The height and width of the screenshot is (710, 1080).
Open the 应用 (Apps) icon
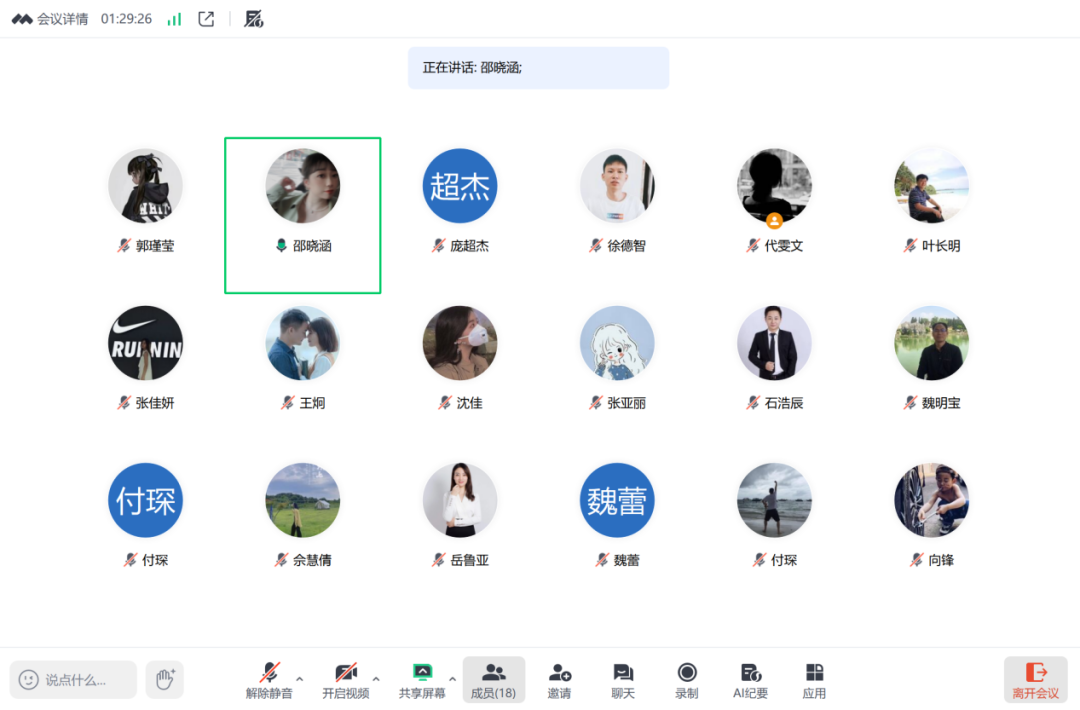coord(814,679)
